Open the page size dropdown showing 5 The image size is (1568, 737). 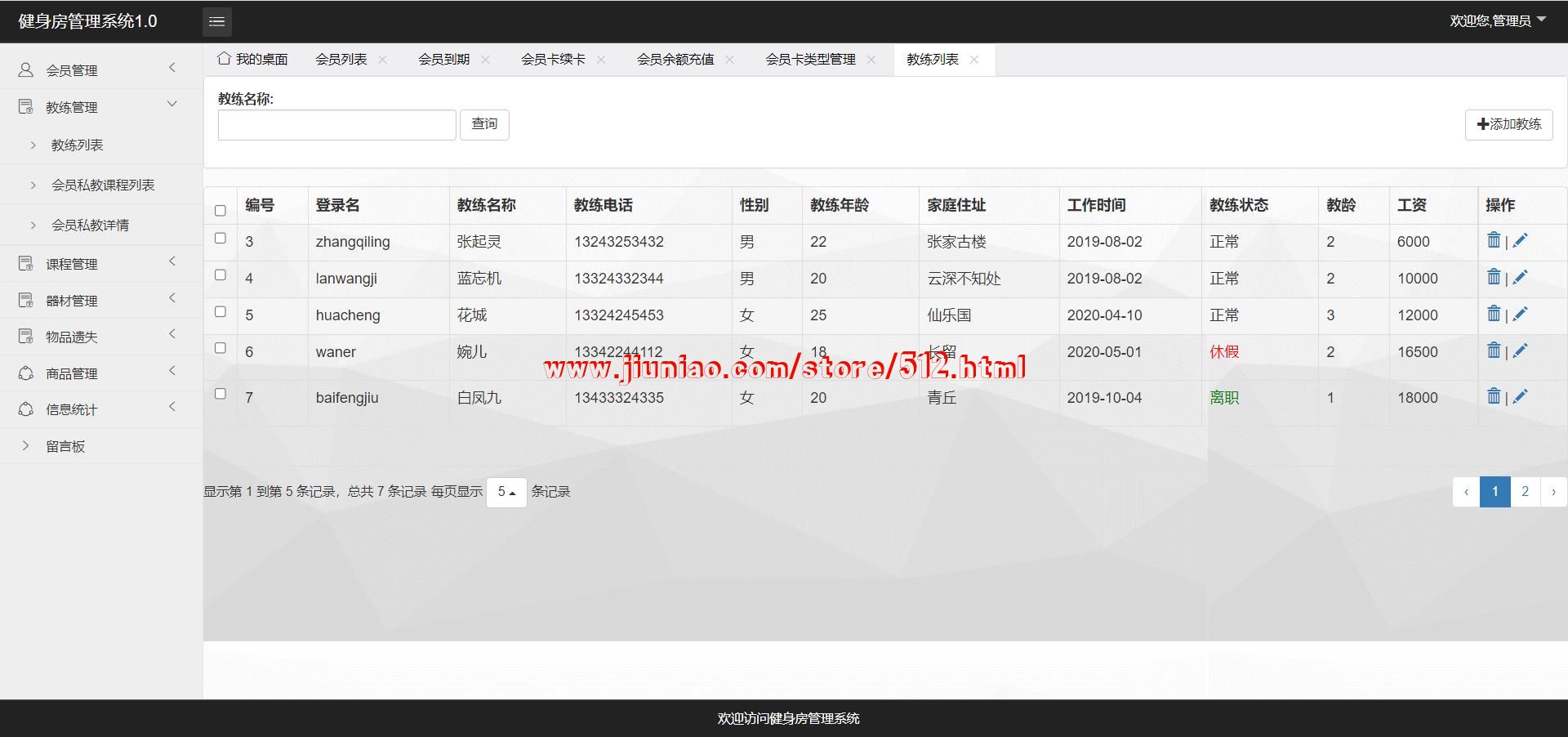(506, 492)
